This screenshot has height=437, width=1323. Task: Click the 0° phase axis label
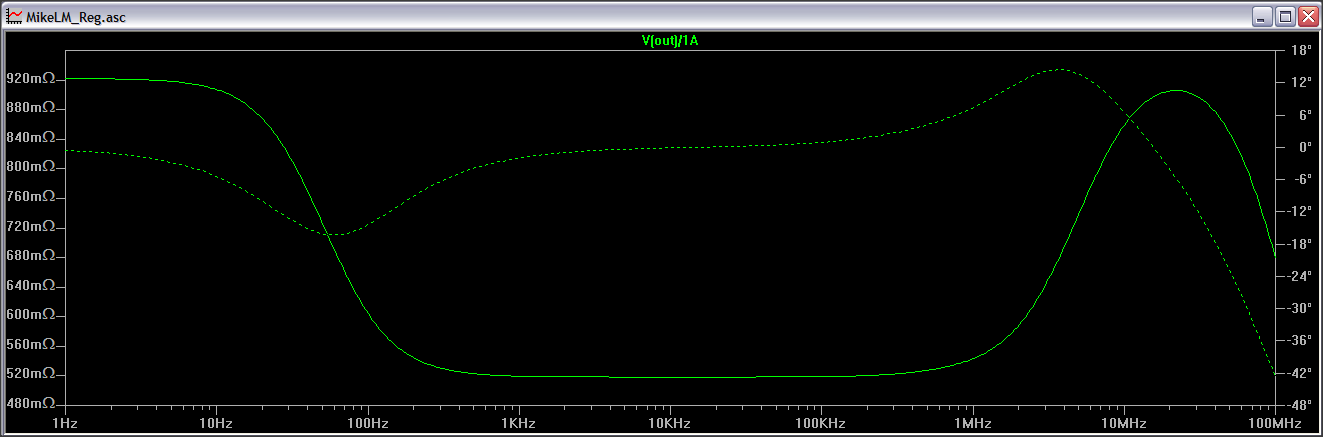[x=1304, y=147]
